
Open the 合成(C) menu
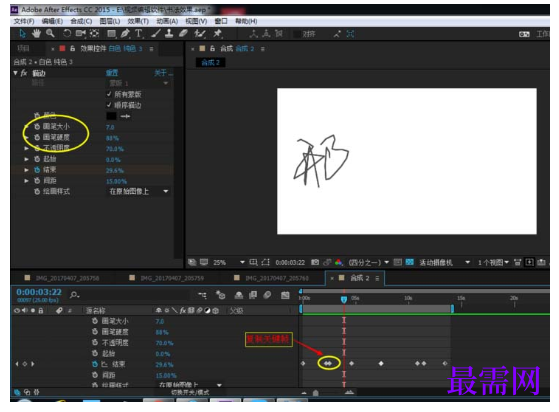(x=81, y=21)
